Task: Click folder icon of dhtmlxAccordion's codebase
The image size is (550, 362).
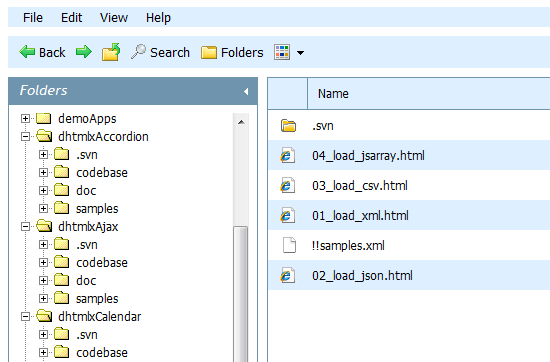Action: [62, 172]
